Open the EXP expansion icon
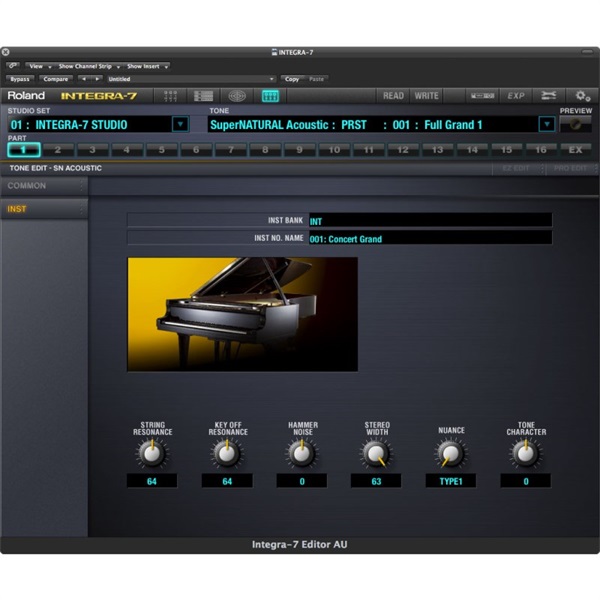The width and height of the screenshot is (600, 600). 516,96
